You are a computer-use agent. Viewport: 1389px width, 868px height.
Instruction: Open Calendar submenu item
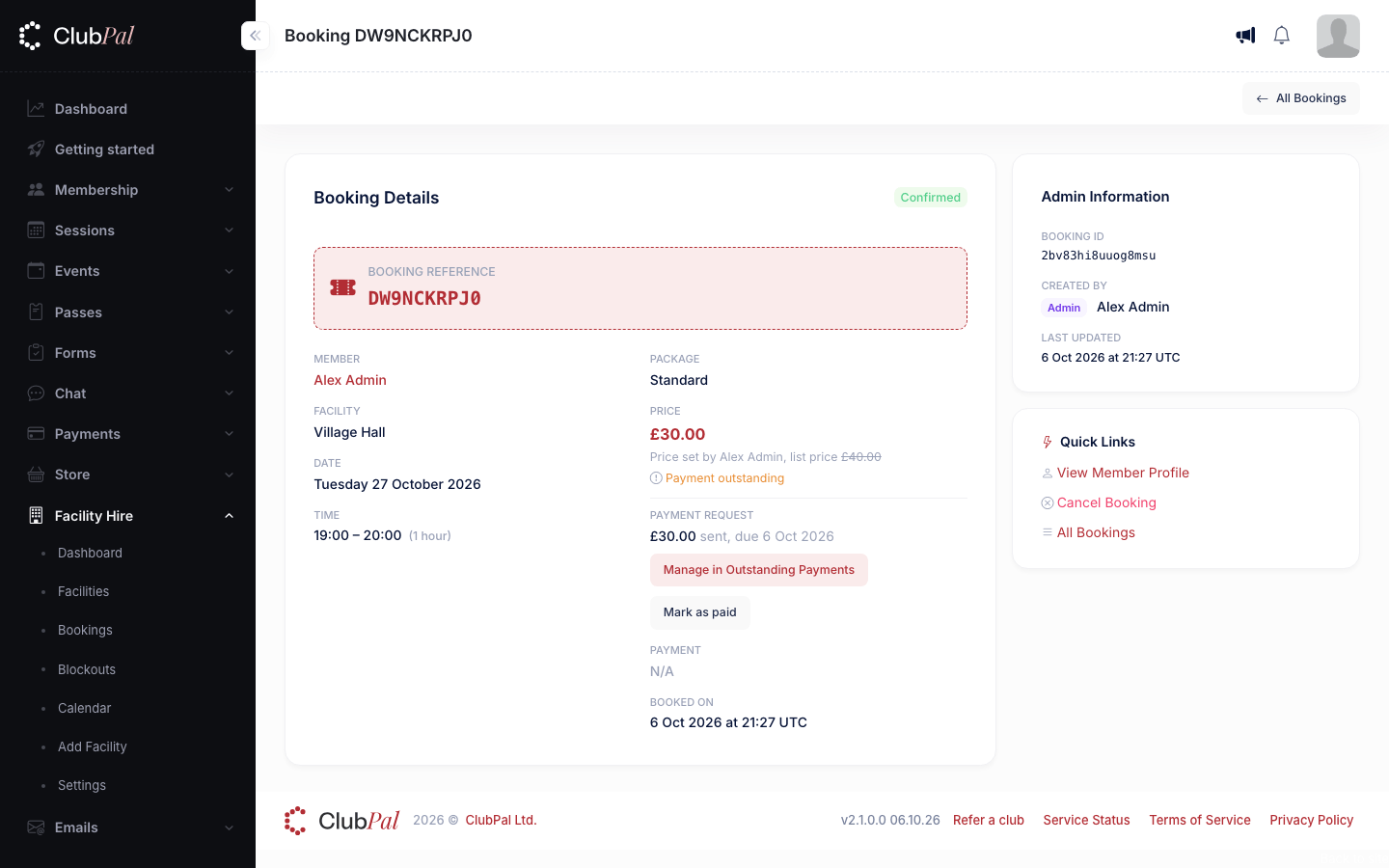(x=84, y=708)
